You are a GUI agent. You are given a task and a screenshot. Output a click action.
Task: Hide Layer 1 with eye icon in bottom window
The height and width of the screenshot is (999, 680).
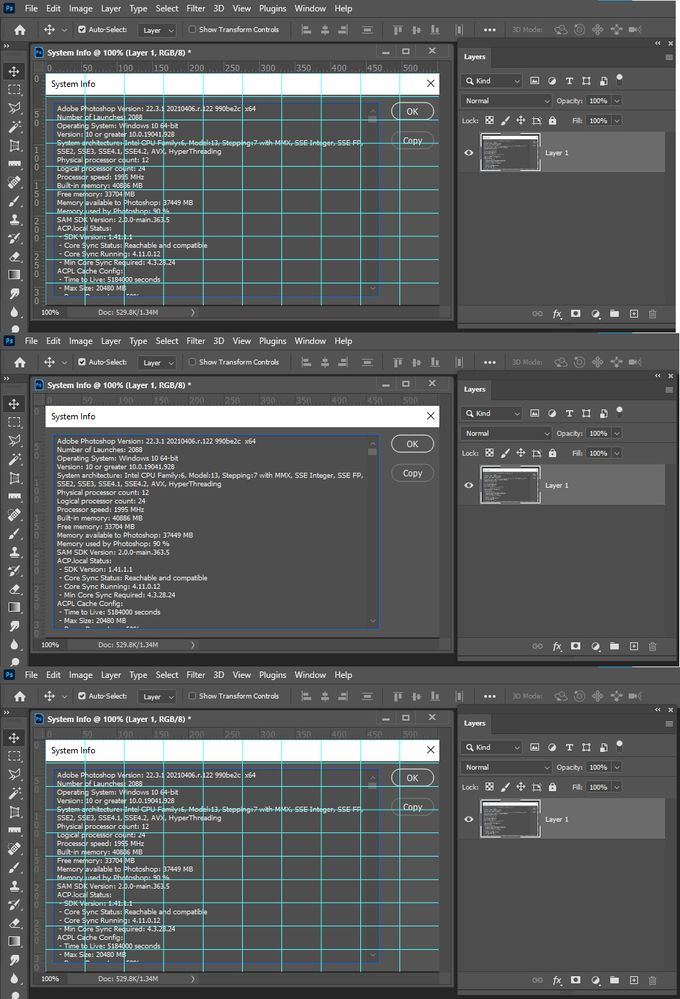(468, 819)
